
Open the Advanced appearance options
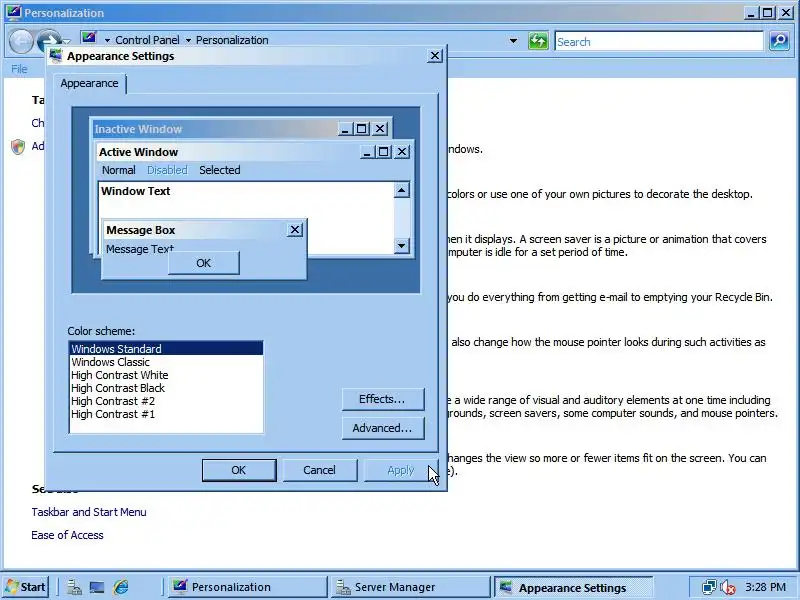(x=383, y=428)
